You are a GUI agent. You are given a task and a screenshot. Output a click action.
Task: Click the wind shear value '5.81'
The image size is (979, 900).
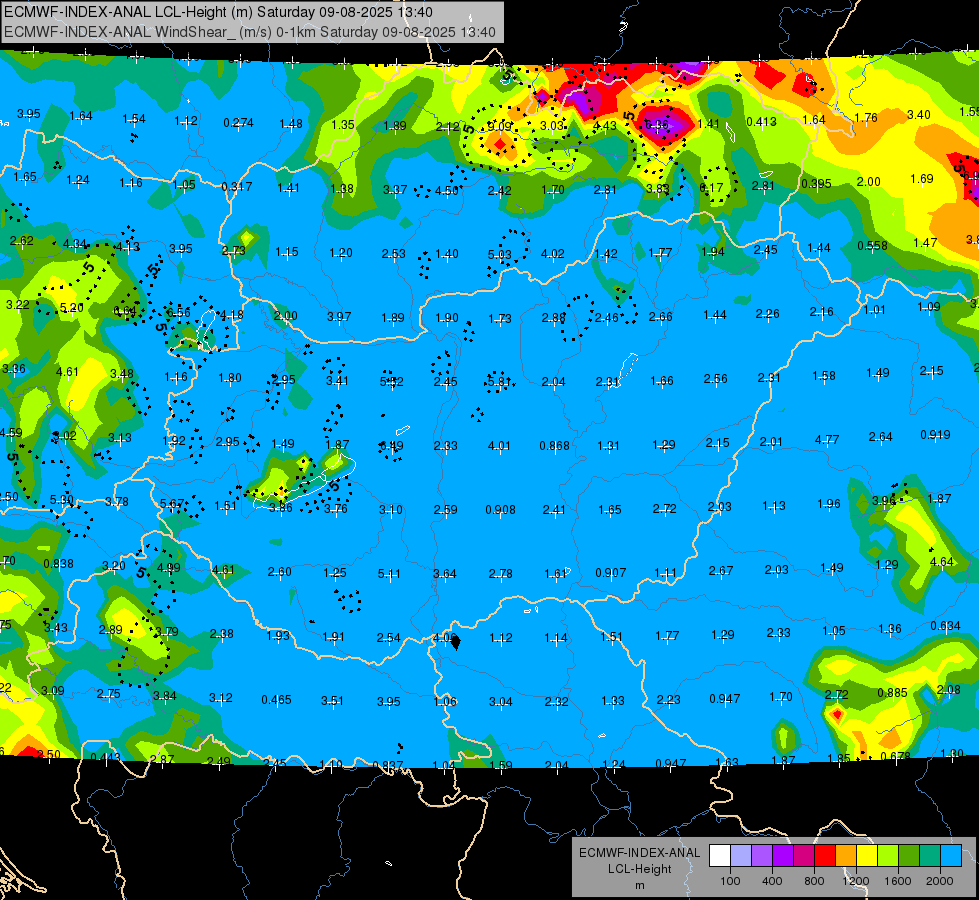click(499, 381)
